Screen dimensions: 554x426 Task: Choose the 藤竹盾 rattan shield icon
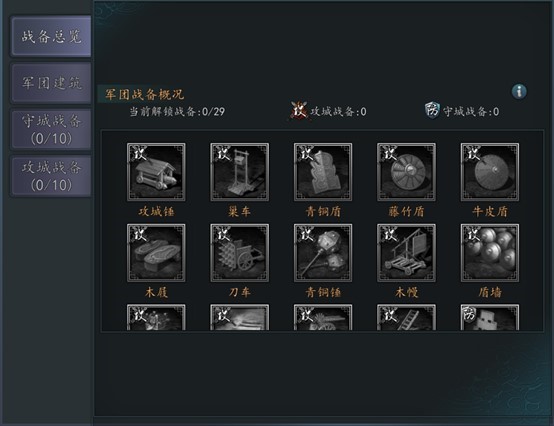coord(406,172)
